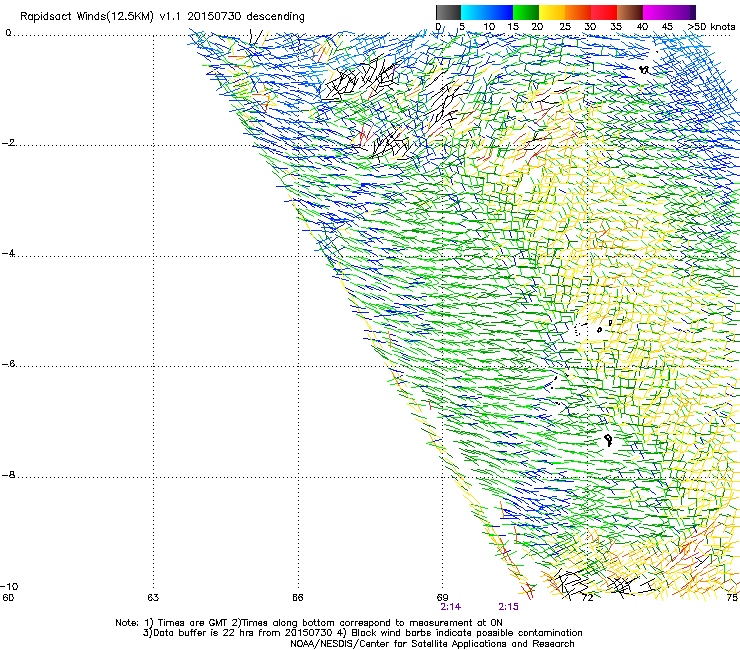Click the "Data buffer is 22 hrs" note line
The image size is (740, 650).
pyautogui.click(x=362, y=633)
